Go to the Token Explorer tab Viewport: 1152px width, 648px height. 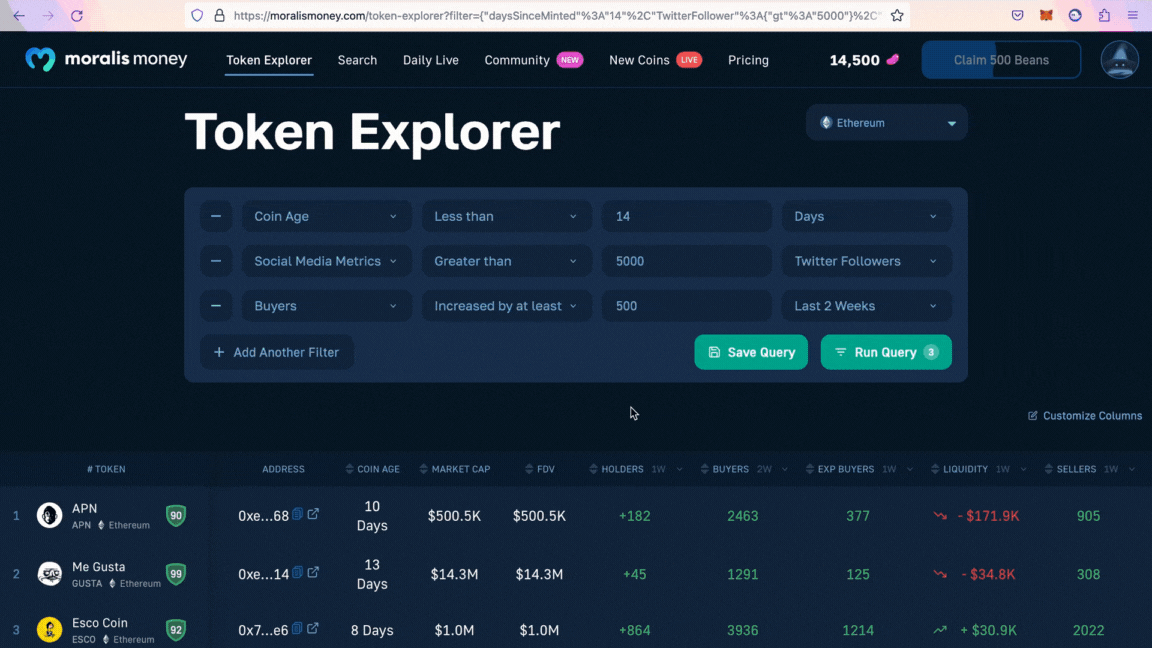(x=269, y=60)
